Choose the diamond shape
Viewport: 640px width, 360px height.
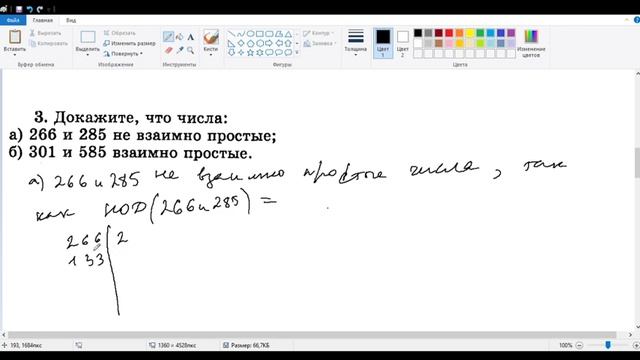241,43
